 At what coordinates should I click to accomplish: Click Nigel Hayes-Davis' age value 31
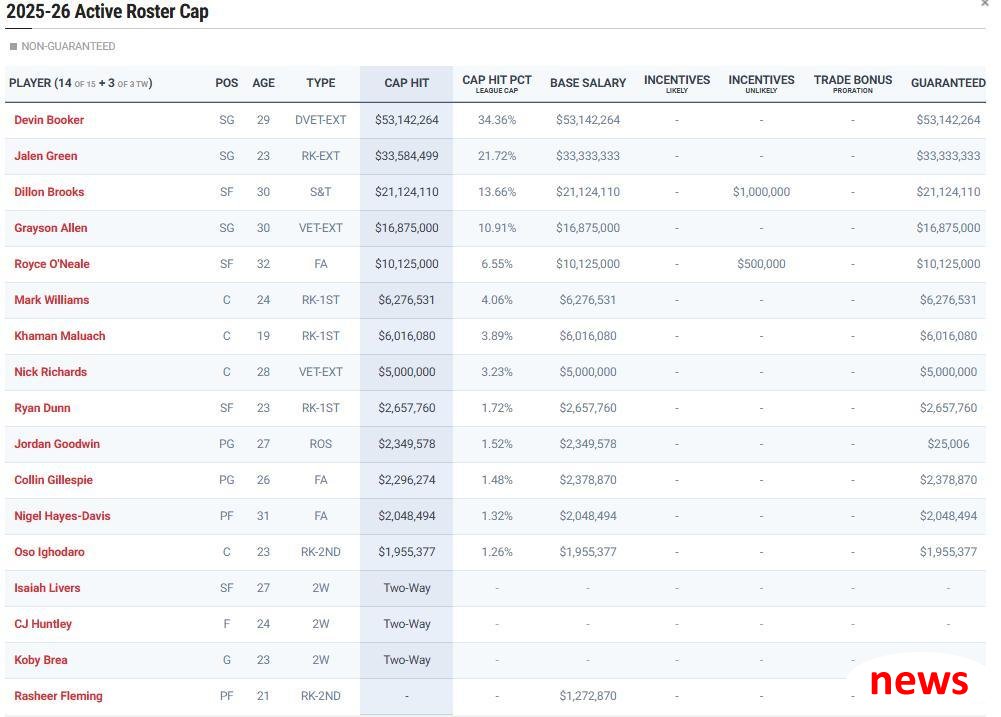pos(264,516)
